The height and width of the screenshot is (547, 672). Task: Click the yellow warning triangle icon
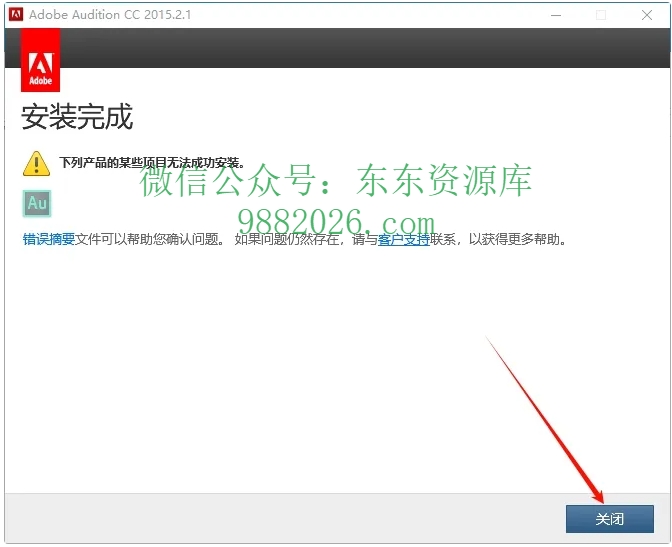37,162
